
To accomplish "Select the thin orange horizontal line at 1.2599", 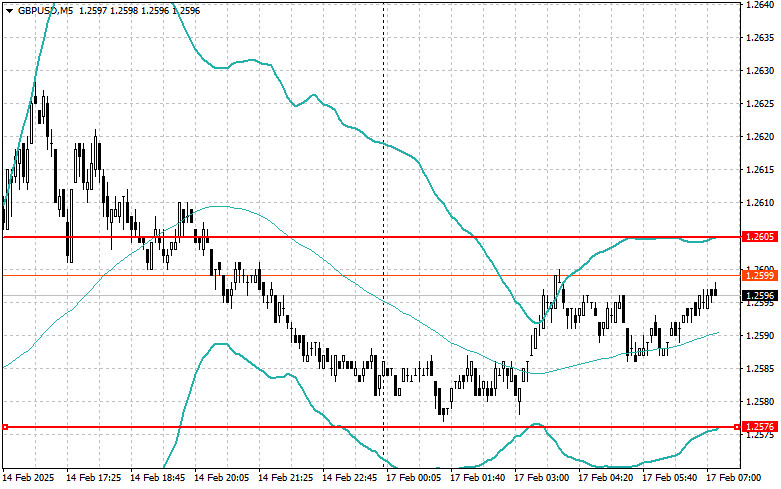I will click(x=372, y=275).
